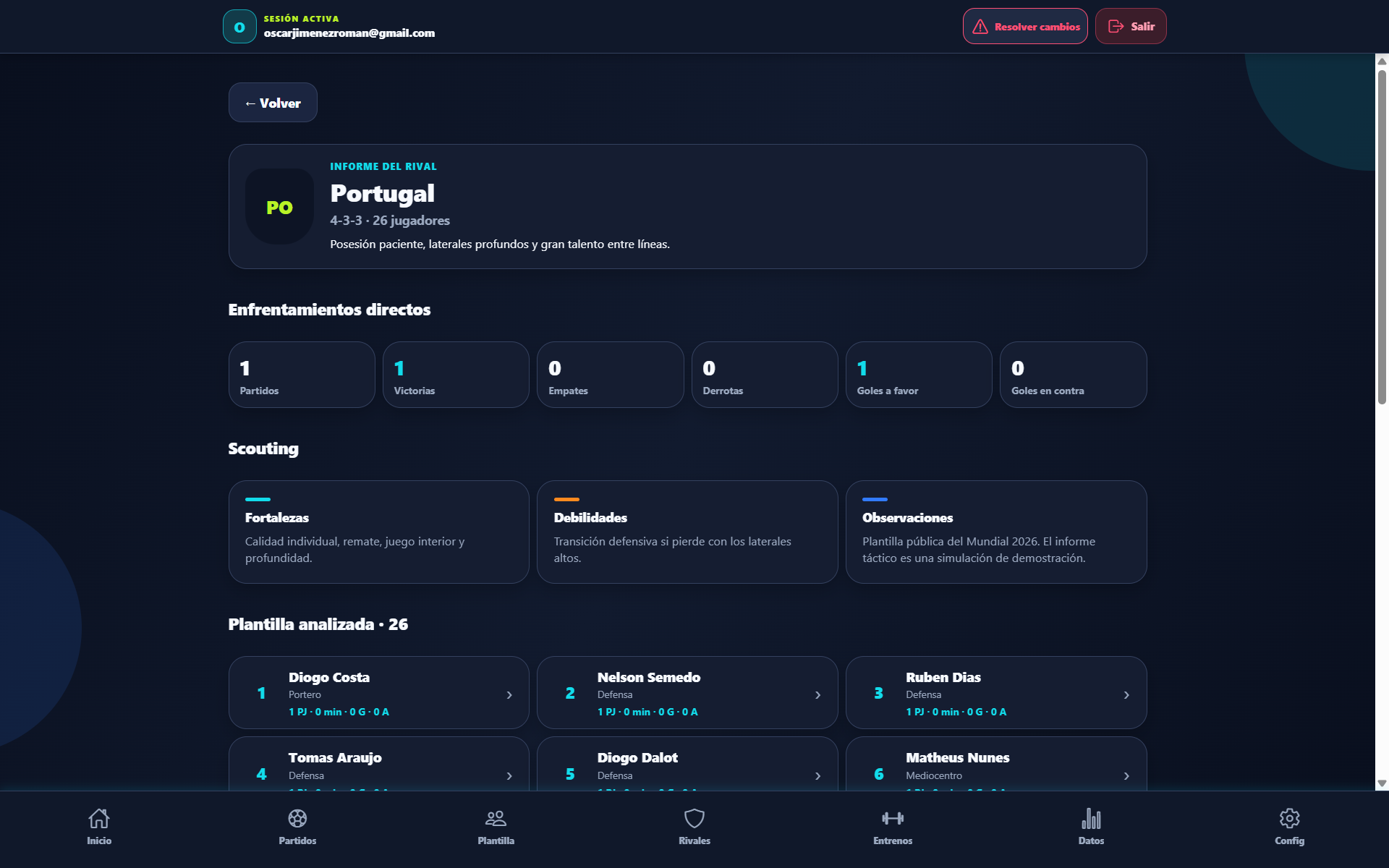Viewport: 1389px width, 868px height.
Task: Click the logout arrow icon beside Salir
Action: 1116,27
